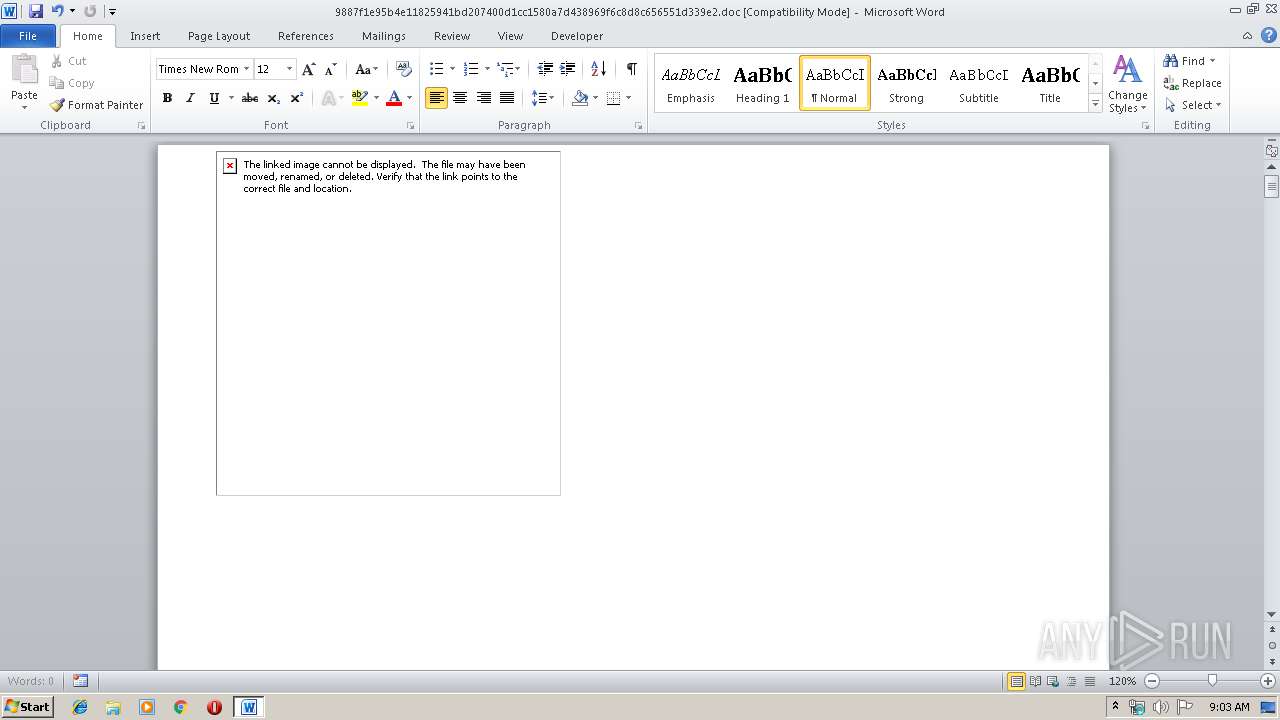Click the Paste icon
This screenshot has height=720, width=1280.
coord(24,70)
